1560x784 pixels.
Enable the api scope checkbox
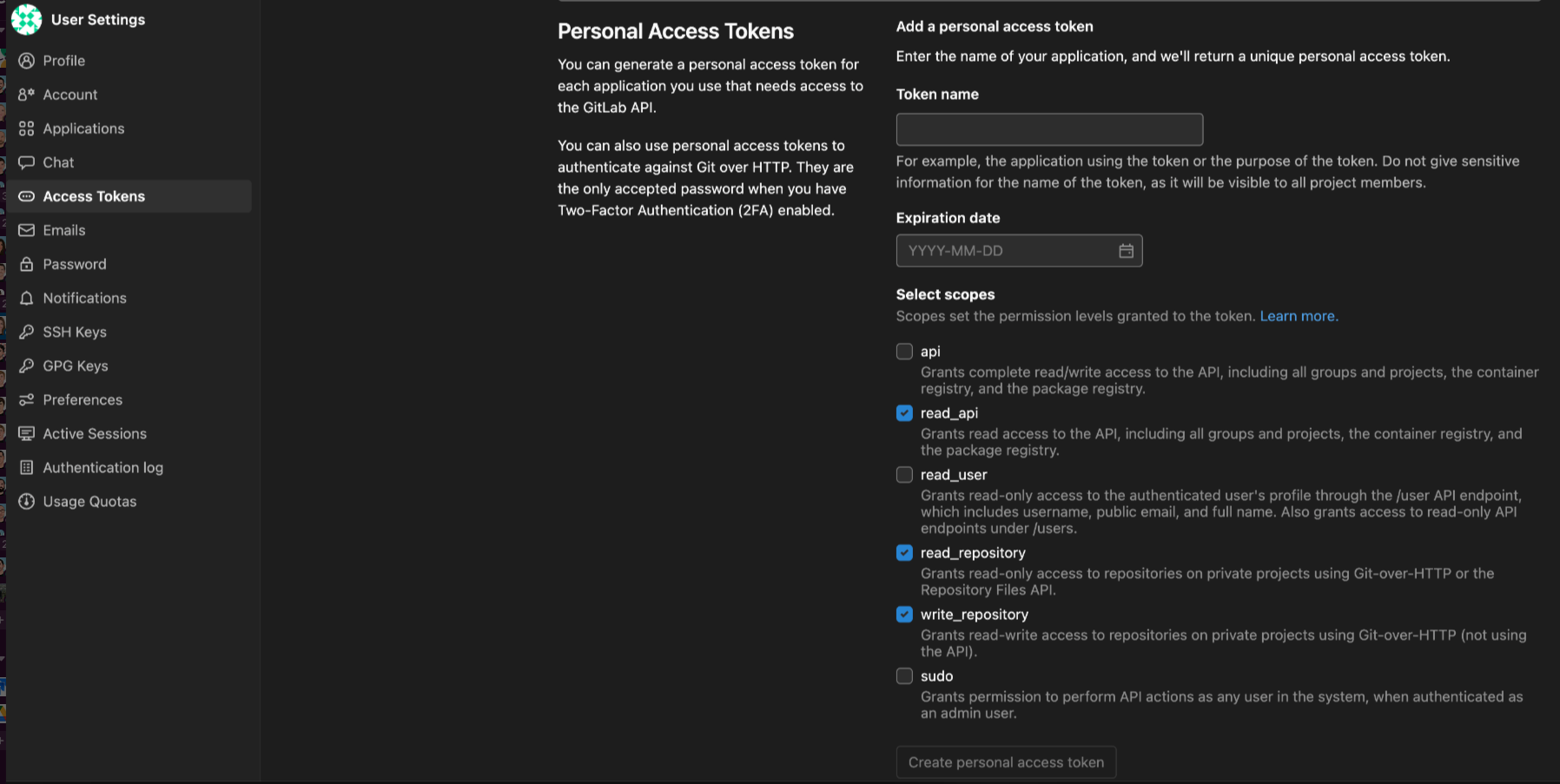click(904, 351)
